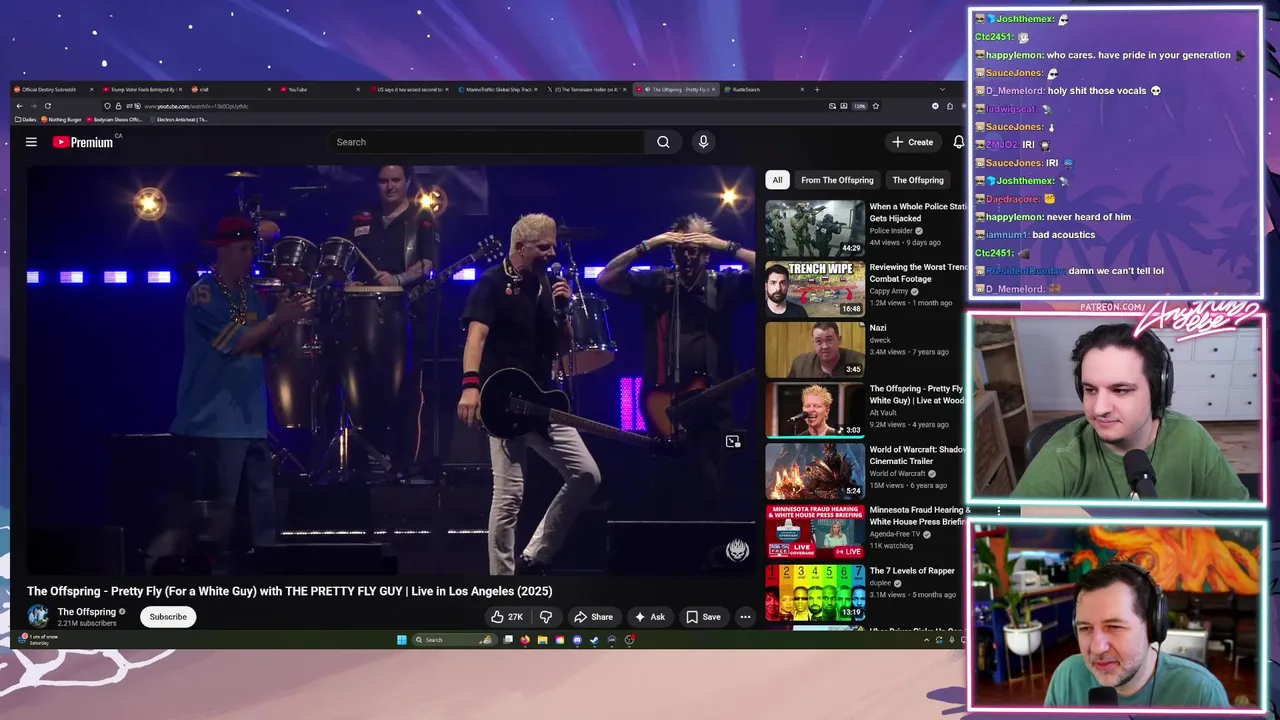Click the Ask button
The image size is (1280, 720).
tap(650, 617)
